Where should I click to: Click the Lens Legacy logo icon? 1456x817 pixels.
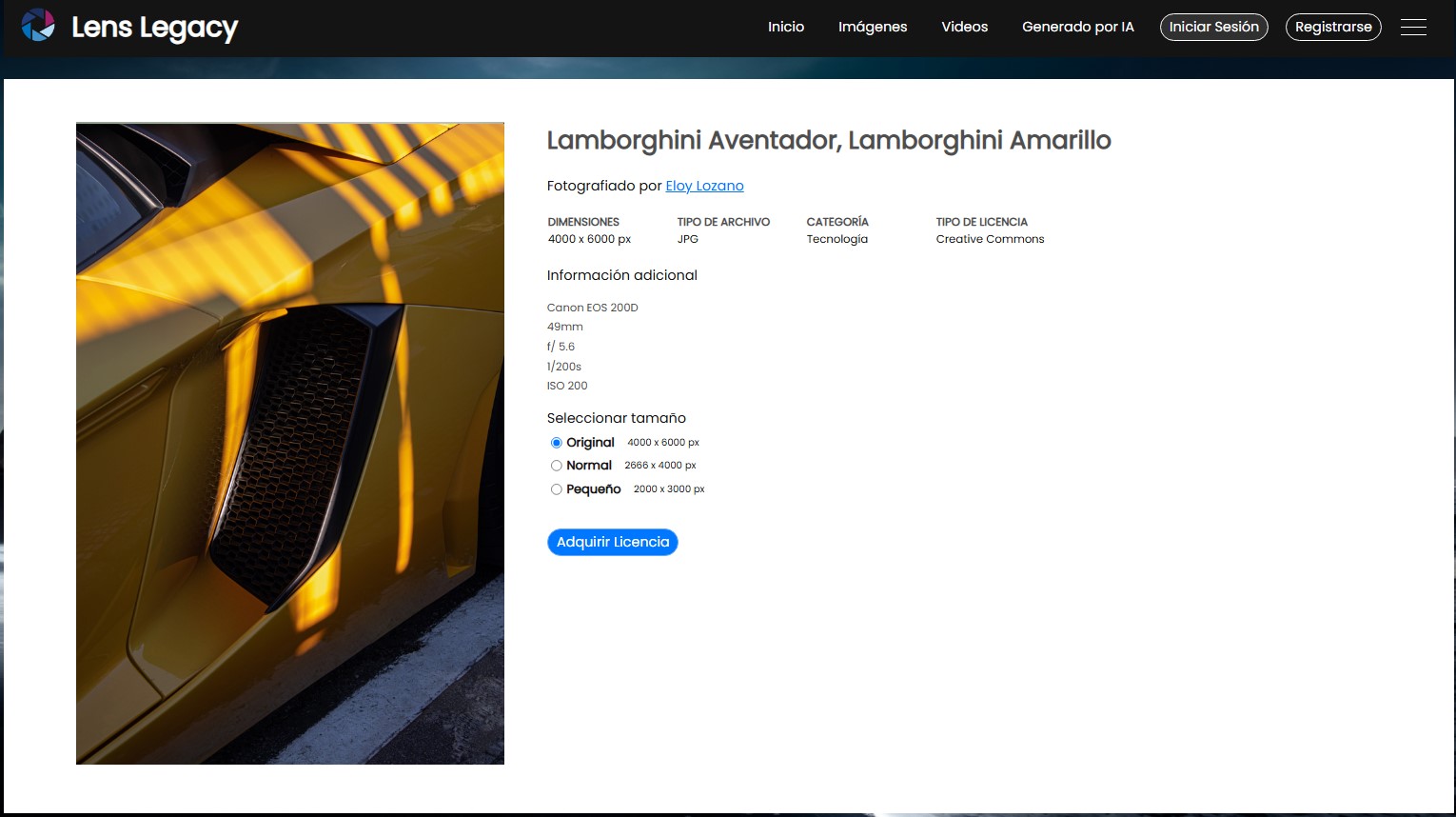coord(38,26)
